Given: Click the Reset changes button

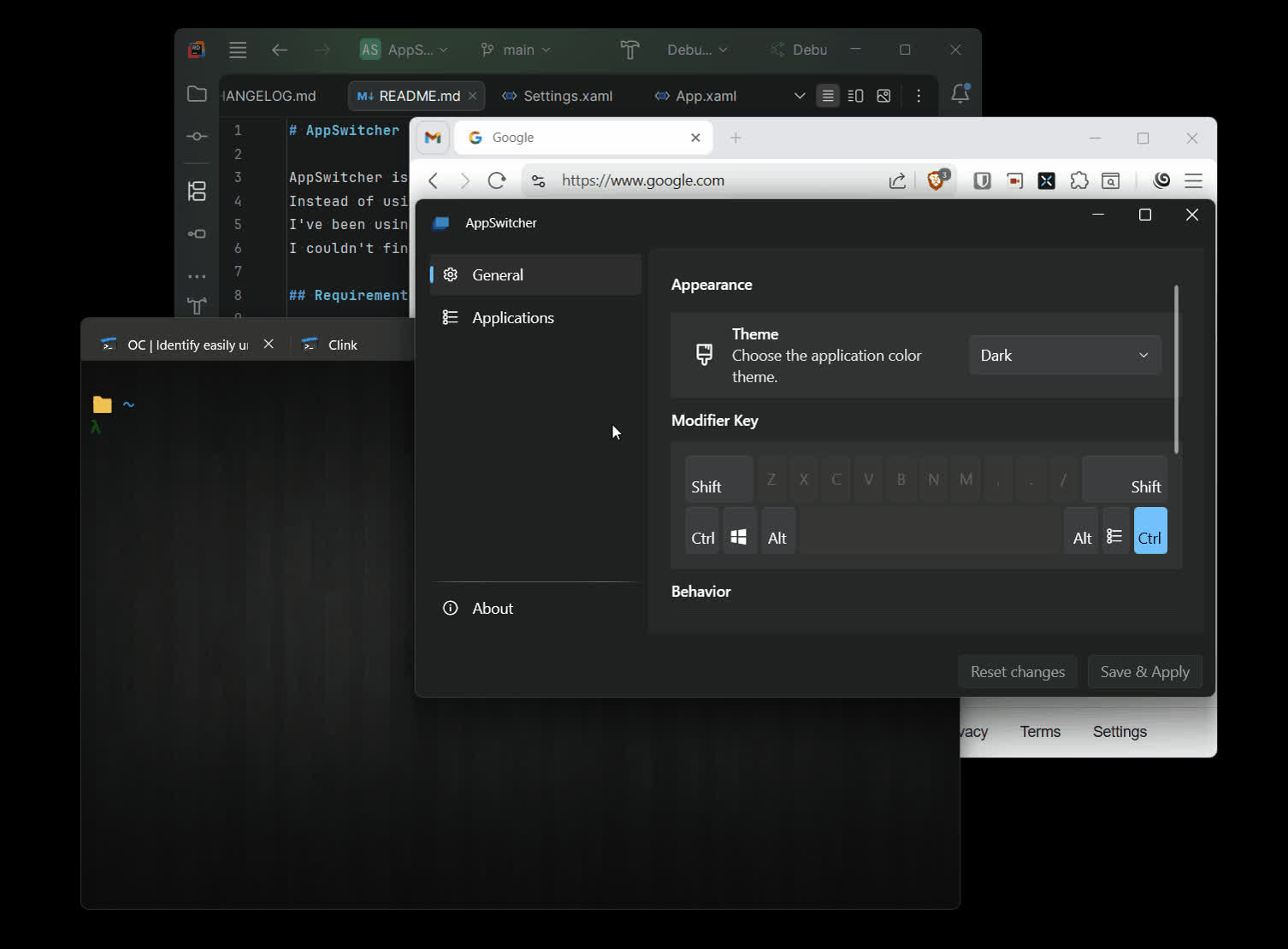Looking at the screenshot, I should [1017, 671].
